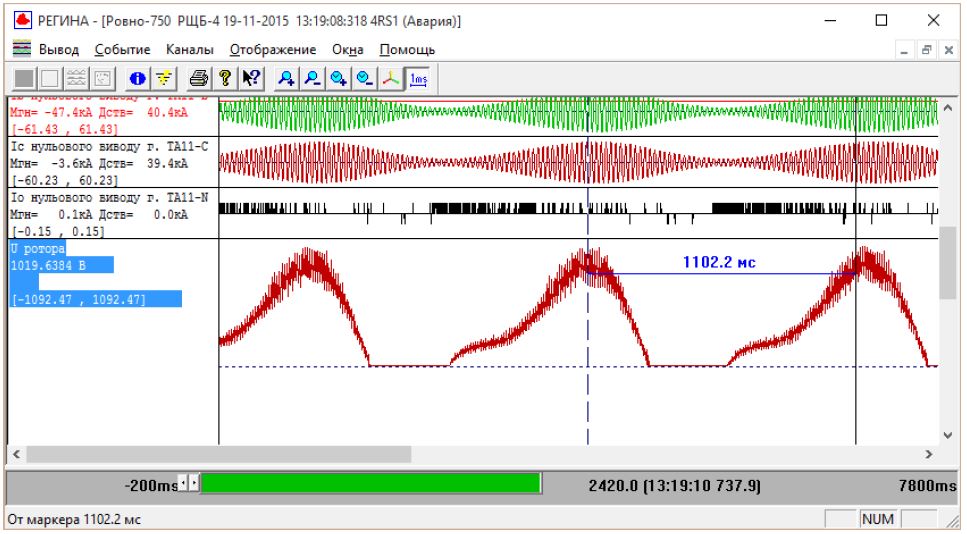Zoom out amplitude with magnifier minus
The image size is (967, 534).
(x=313, y=79)
